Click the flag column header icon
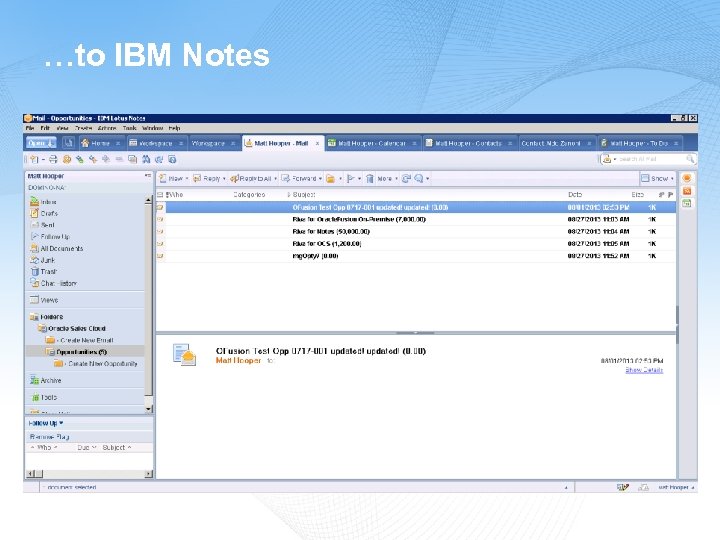The image size is (720, 540). point(670,195)
